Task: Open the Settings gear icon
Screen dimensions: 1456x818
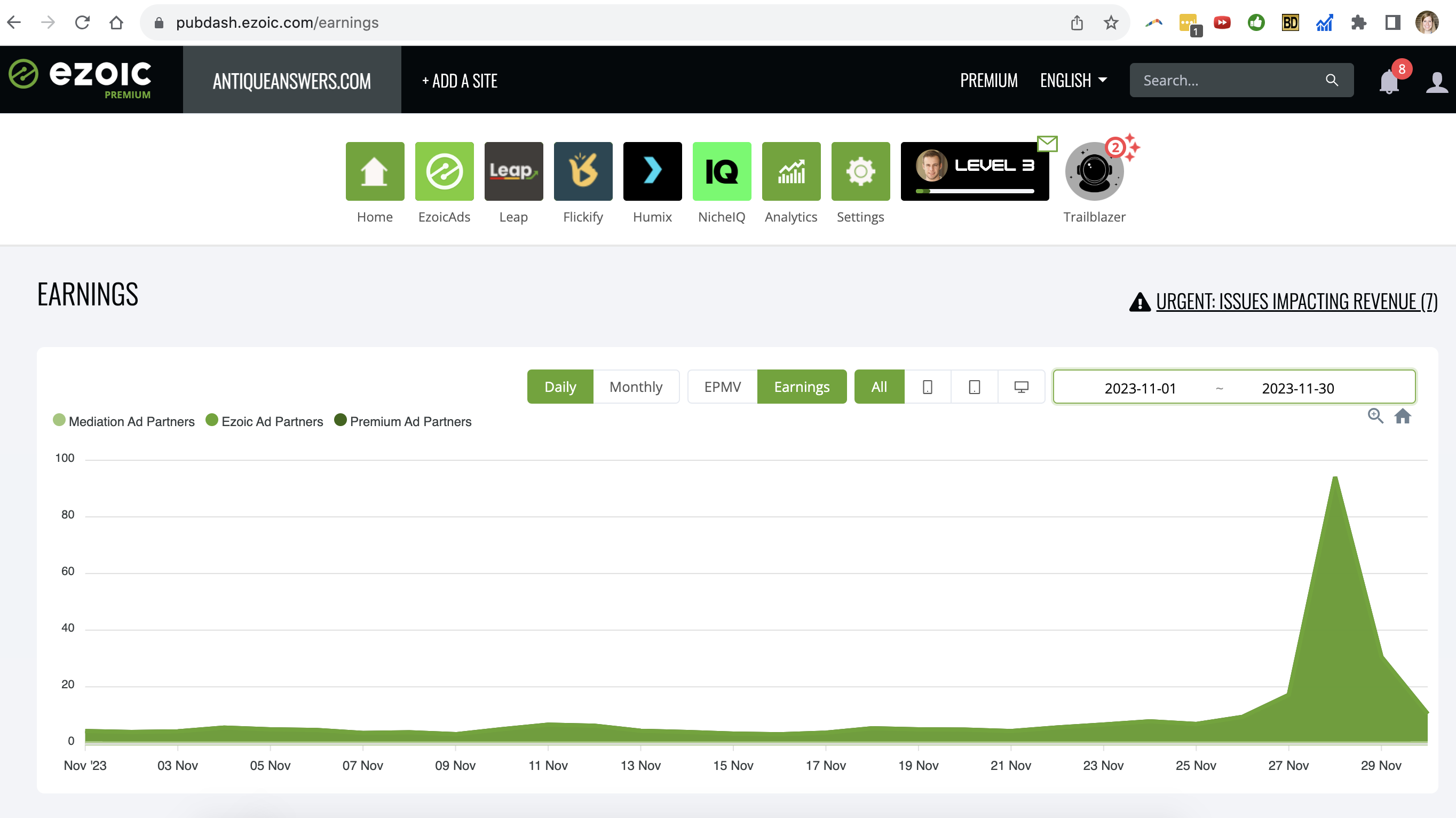Action: click(x=860, y=171)
